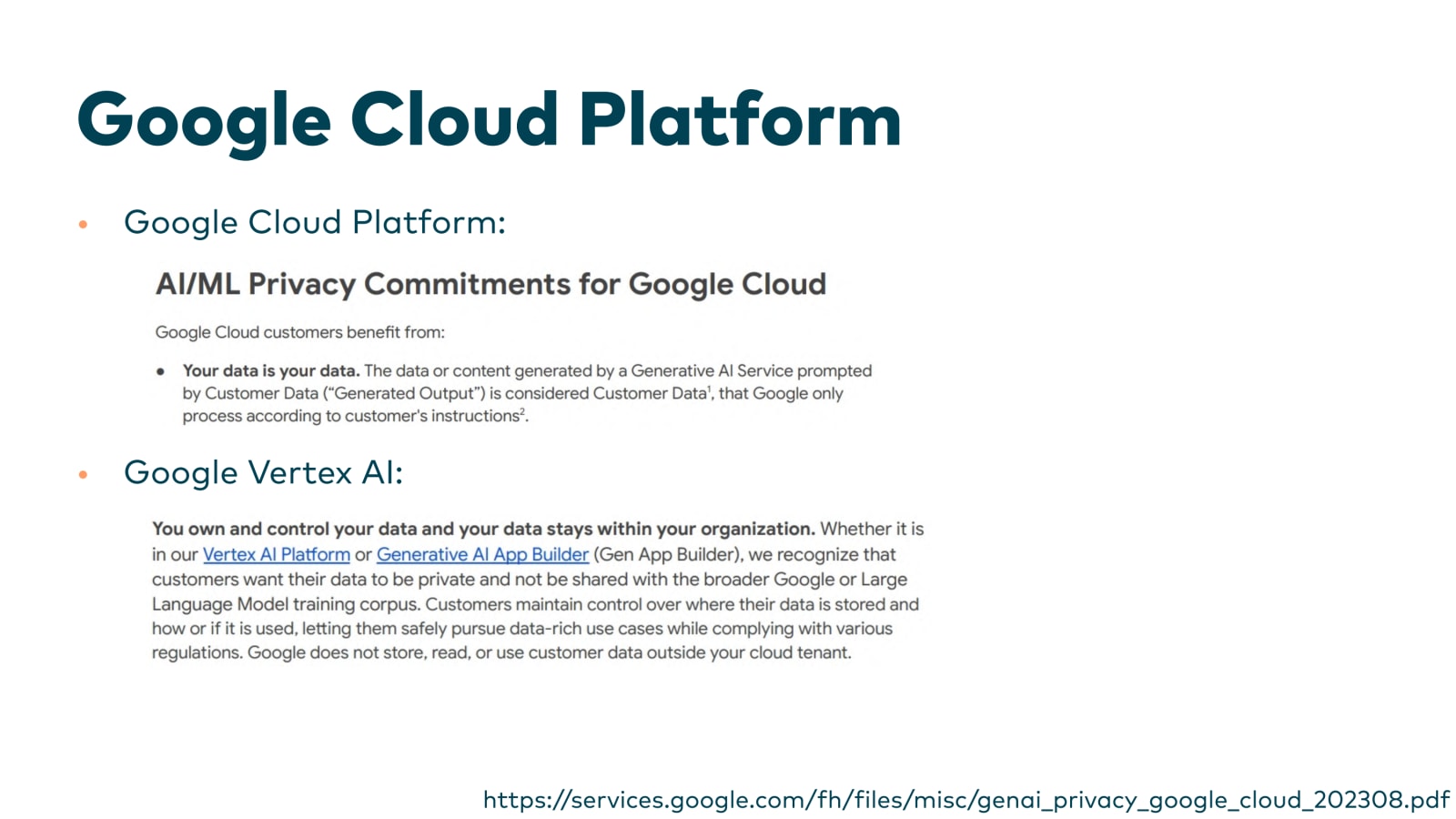Screen dimensions: 1456x819
Task: Click 'Language Model training corpus' sentence line
Action: [x=535, y=604]
